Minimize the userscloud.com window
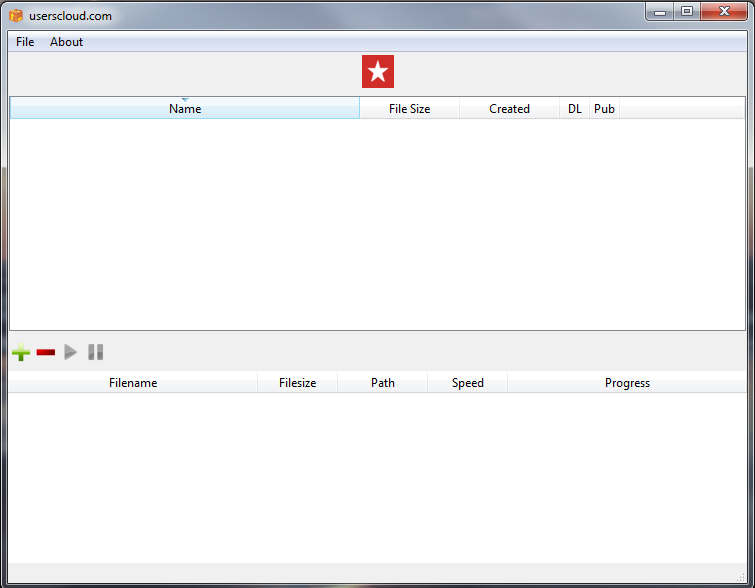This screenshot has height=588, width=755. [x=660, y=12]
